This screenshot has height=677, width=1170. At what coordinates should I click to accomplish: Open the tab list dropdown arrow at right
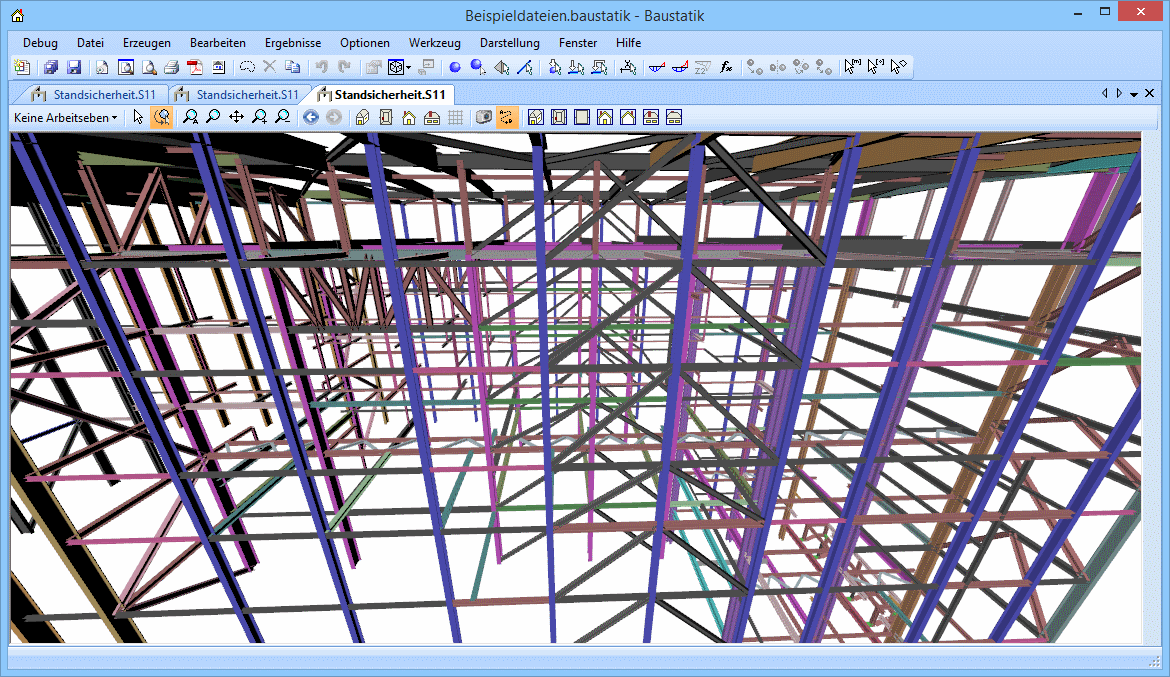(1134, 94)
